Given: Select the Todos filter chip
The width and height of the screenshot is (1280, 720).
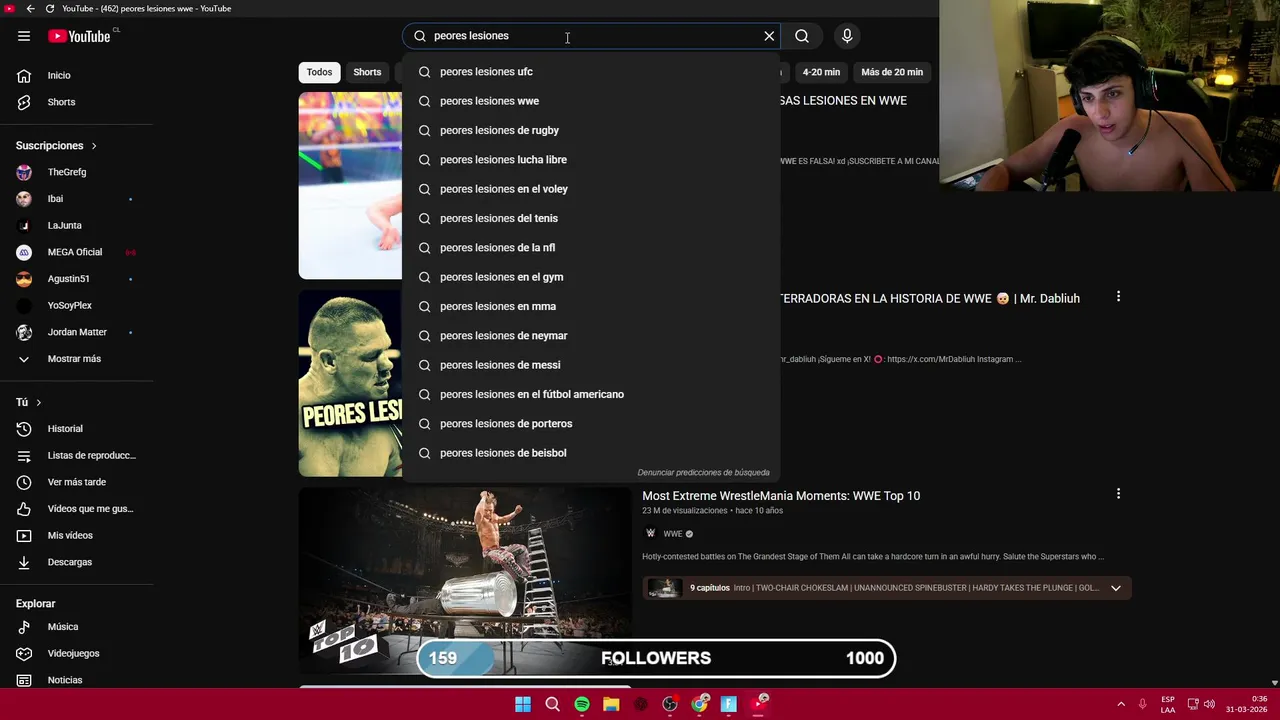Looking at the screenshot, I should pyautogui.click(x=319, y=72).
